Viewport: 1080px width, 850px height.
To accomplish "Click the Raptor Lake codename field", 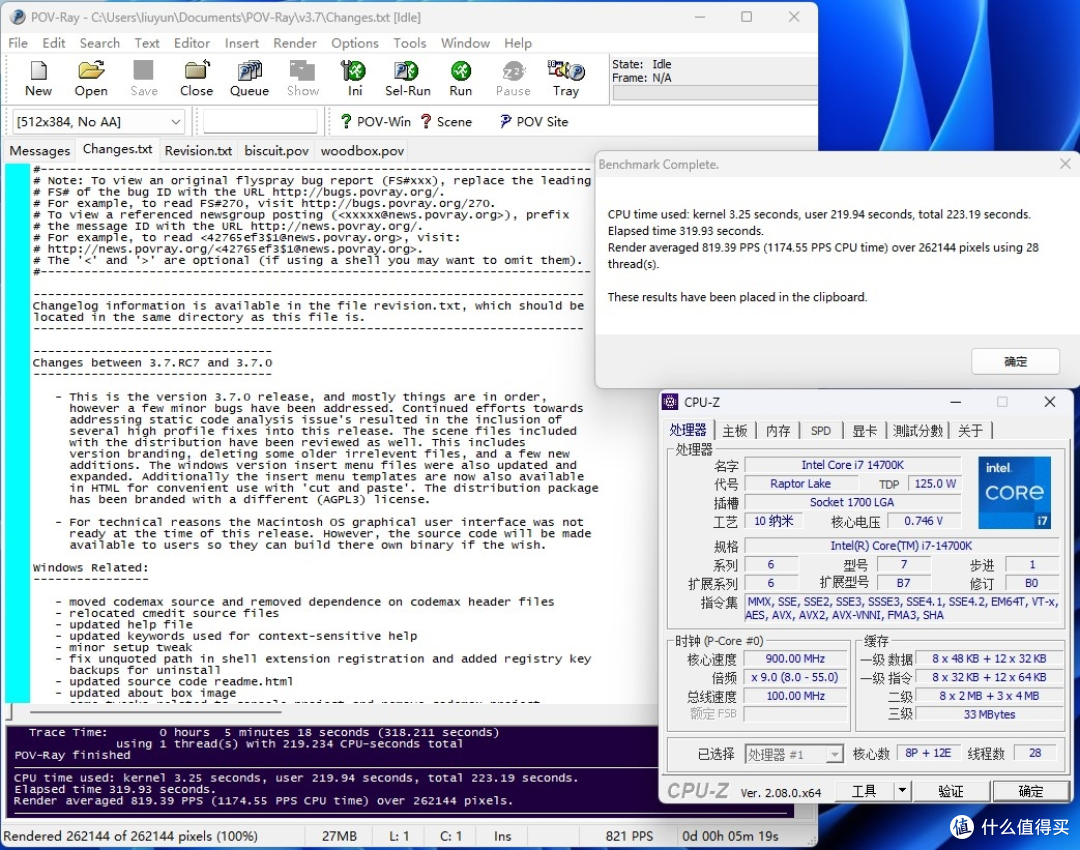I will (x=800, y=484).
